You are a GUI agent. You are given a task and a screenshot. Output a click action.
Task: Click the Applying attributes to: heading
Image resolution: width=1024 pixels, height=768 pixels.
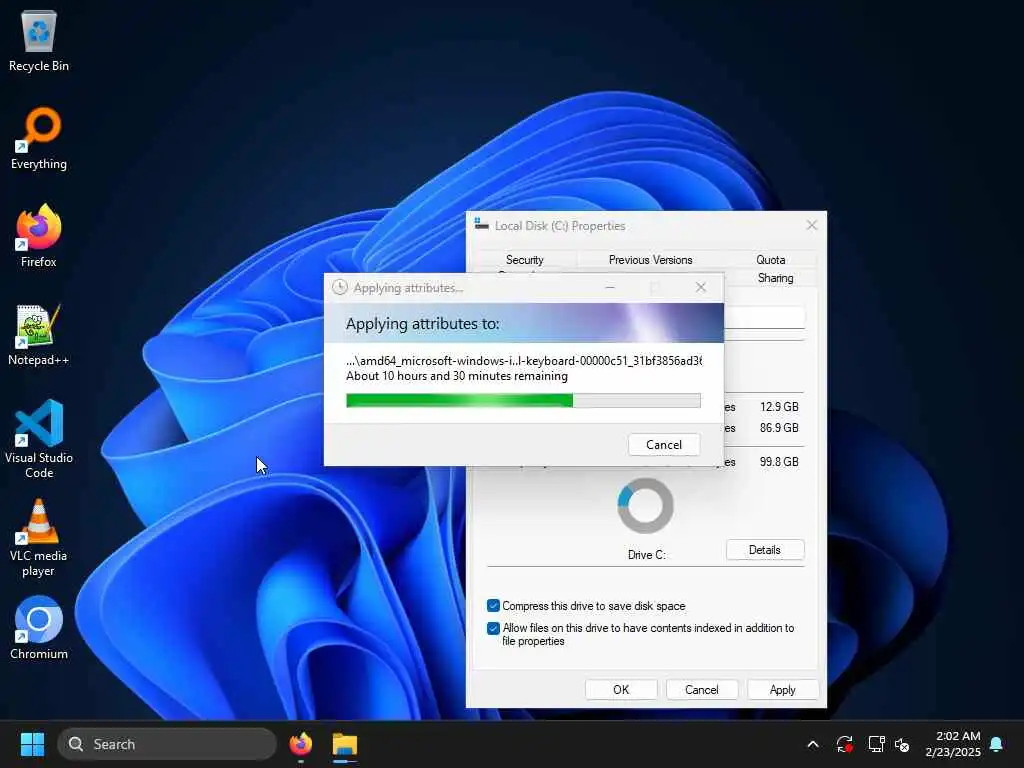(x=423, y=324)
